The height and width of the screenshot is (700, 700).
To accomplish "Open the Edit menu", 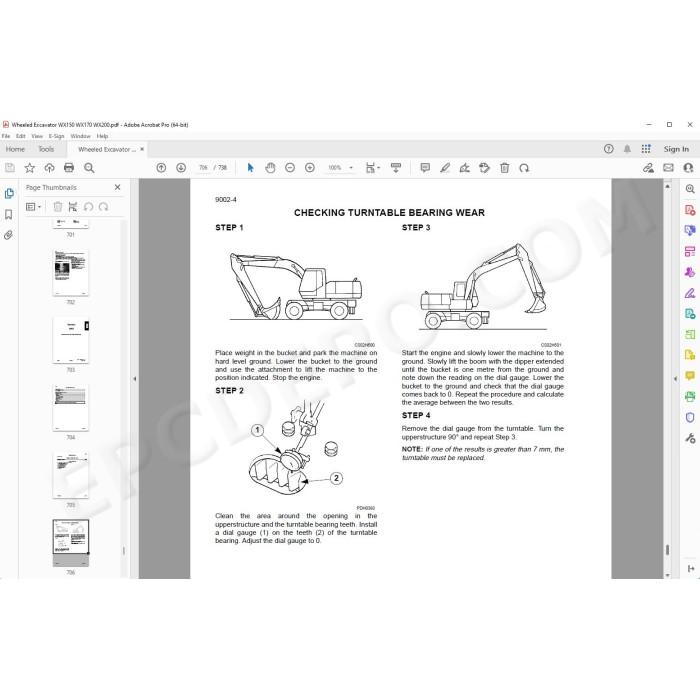I will point(21,136).
